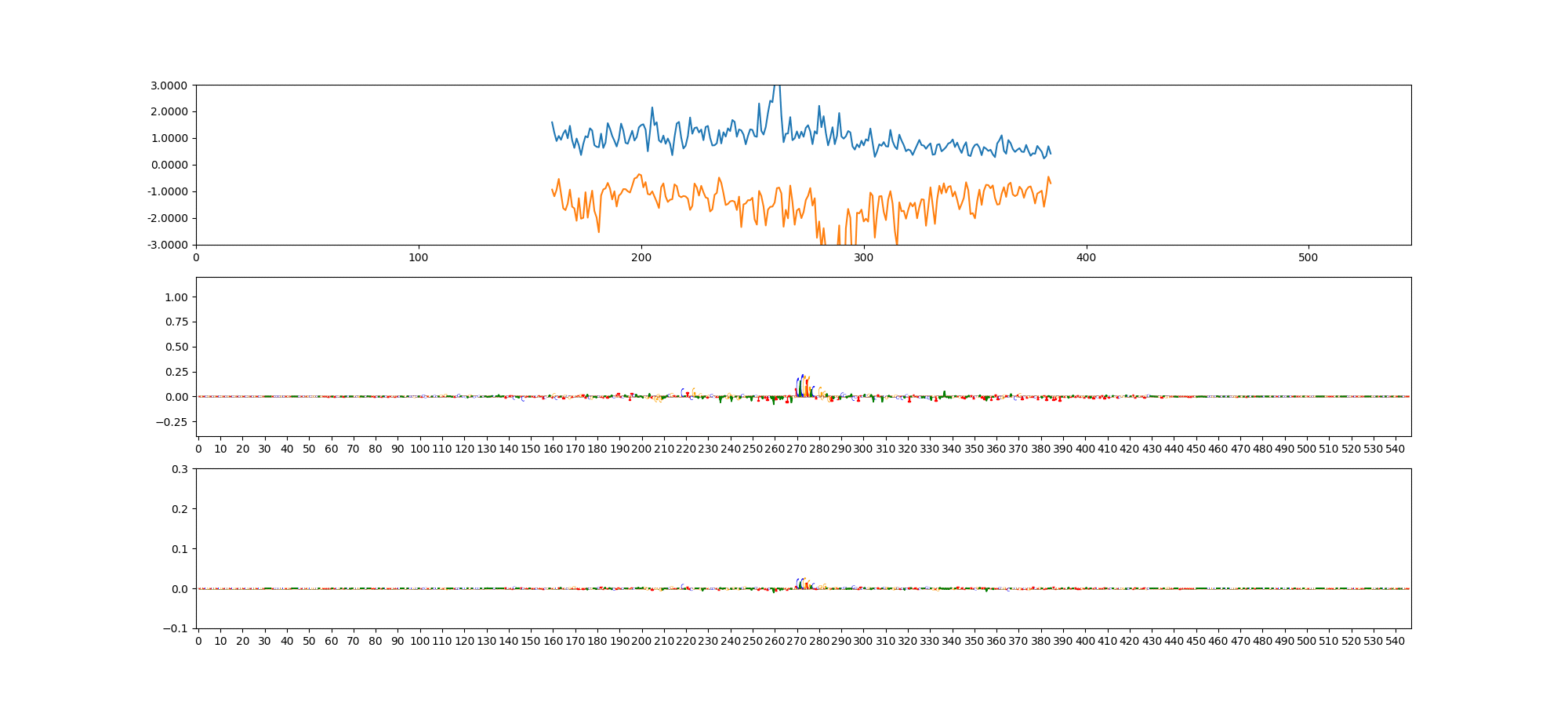Click the left start of the orange line
Viewport: 1568px width, 706px height.
click(x=552, y=189)
